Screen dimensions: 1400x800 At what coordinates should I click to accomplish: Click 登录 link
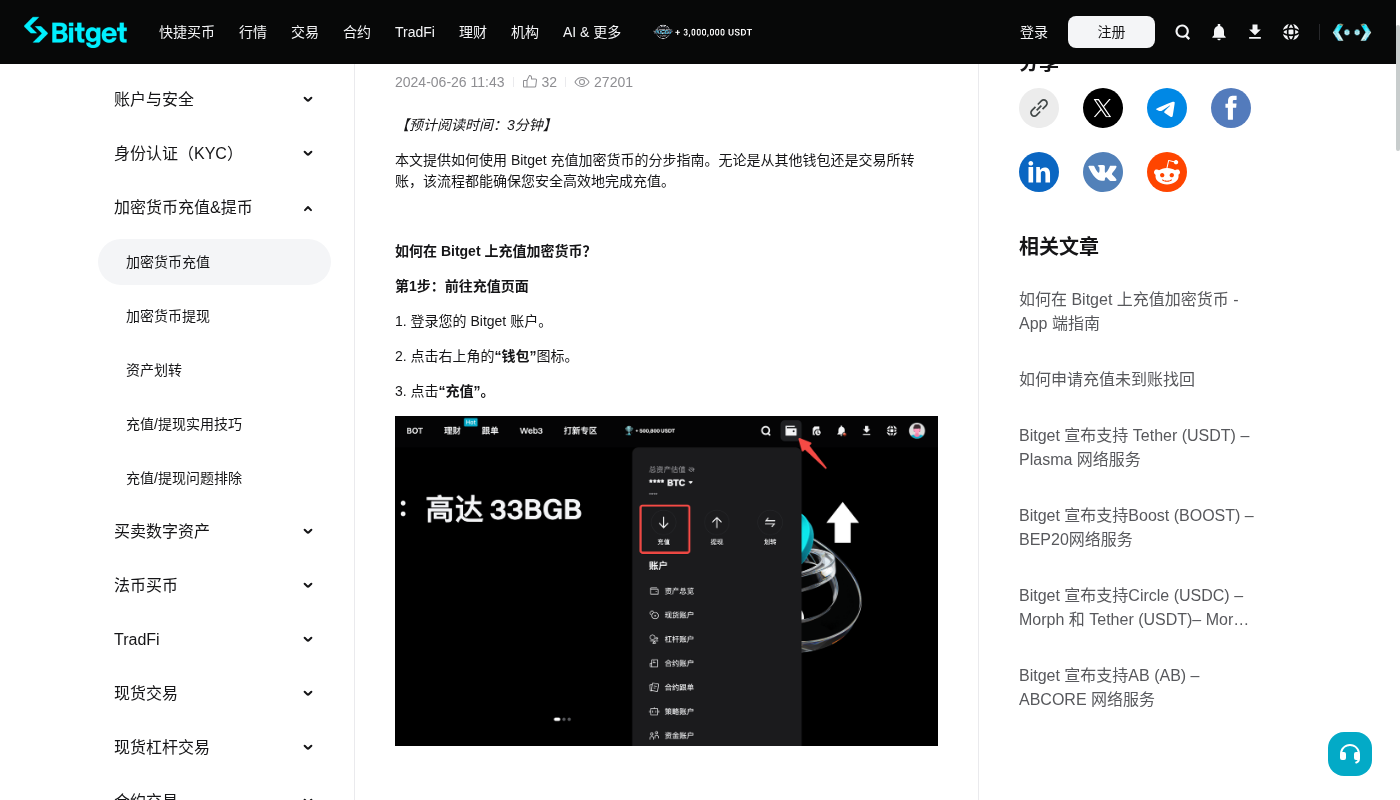tap(1034, 32)
